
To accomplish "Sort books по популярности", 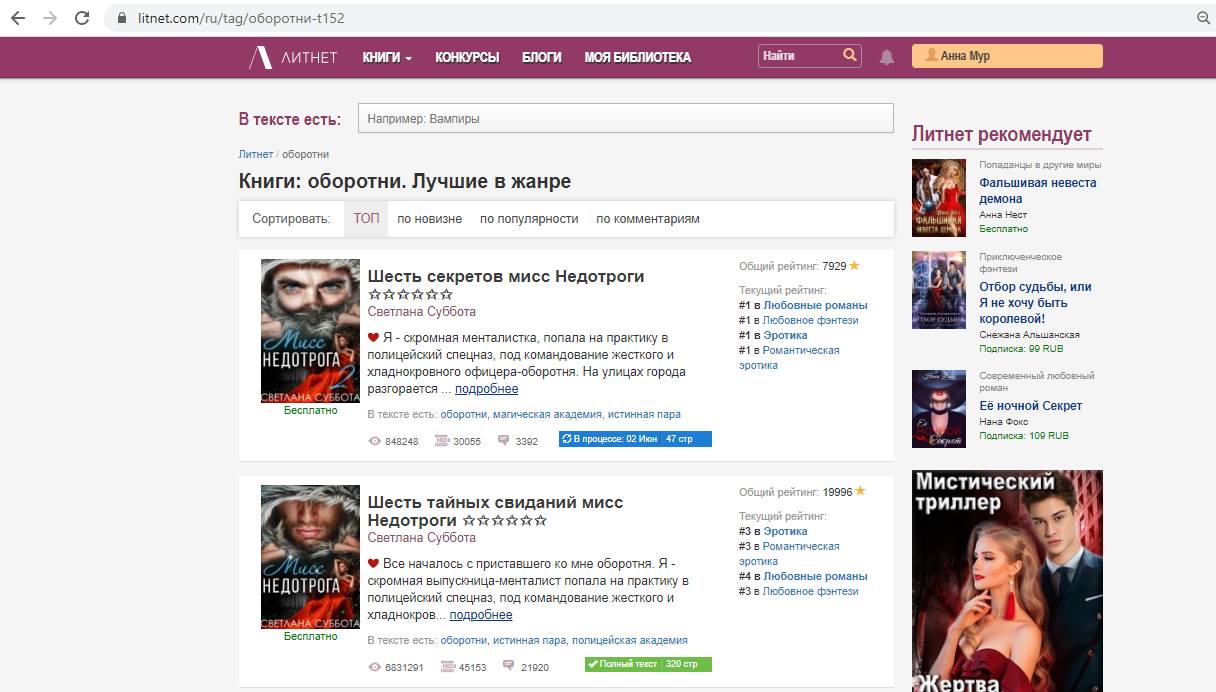I will pos(529,219).
